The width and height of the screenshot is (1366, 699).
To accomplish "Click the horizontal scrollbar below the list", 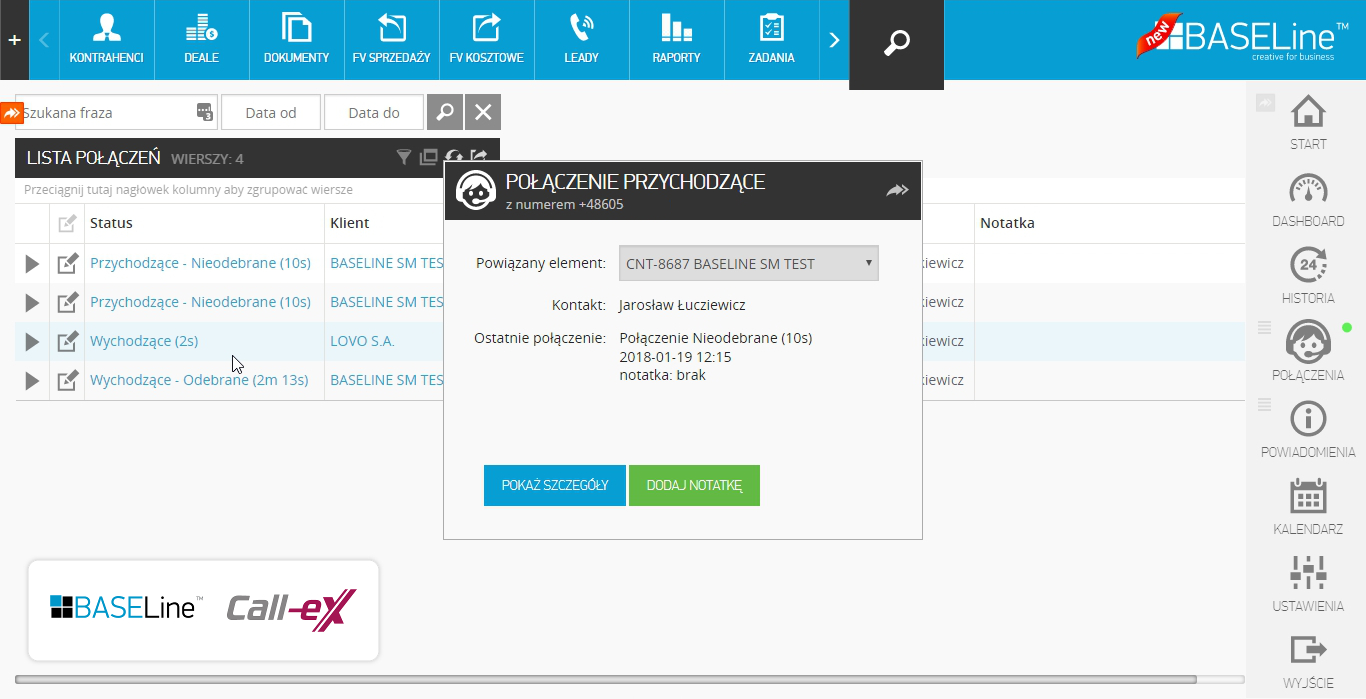I will point(600,680).
